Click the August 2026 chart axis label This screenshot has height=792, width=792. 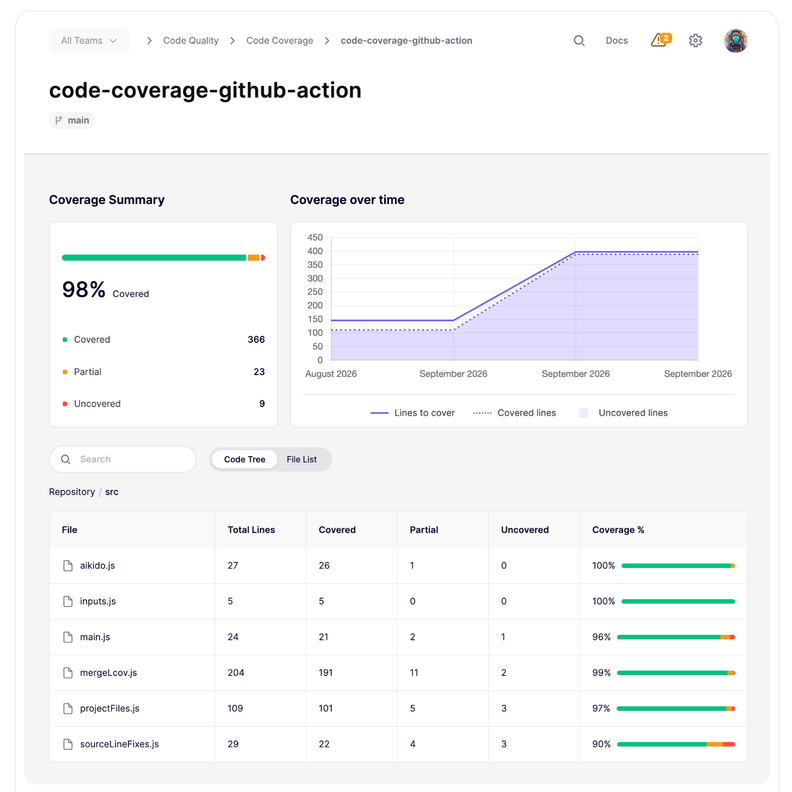click(331, 374)
